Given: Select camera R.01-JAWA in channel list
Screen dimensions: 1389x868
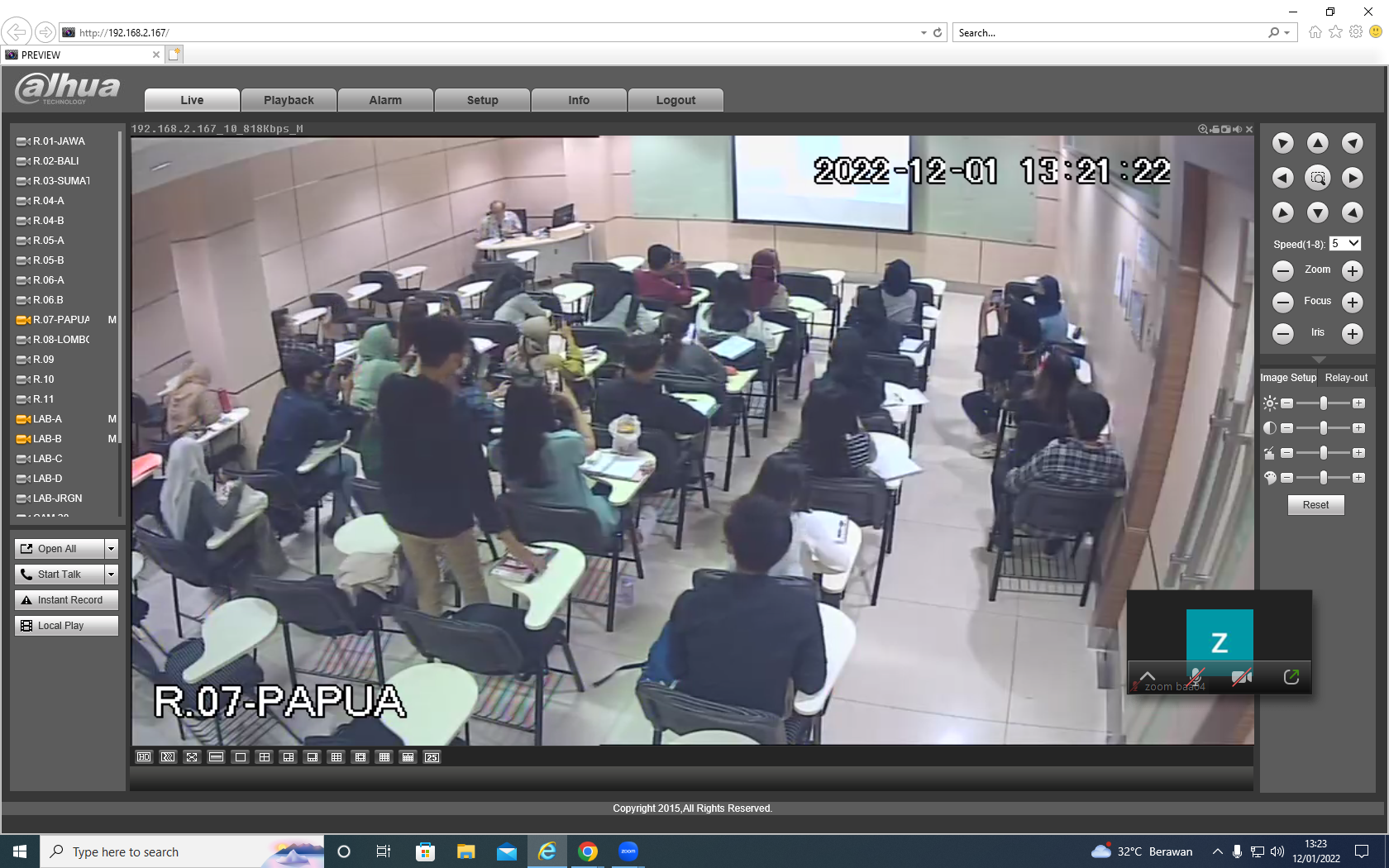Looking at the screenshot, I should click(58, 141).
